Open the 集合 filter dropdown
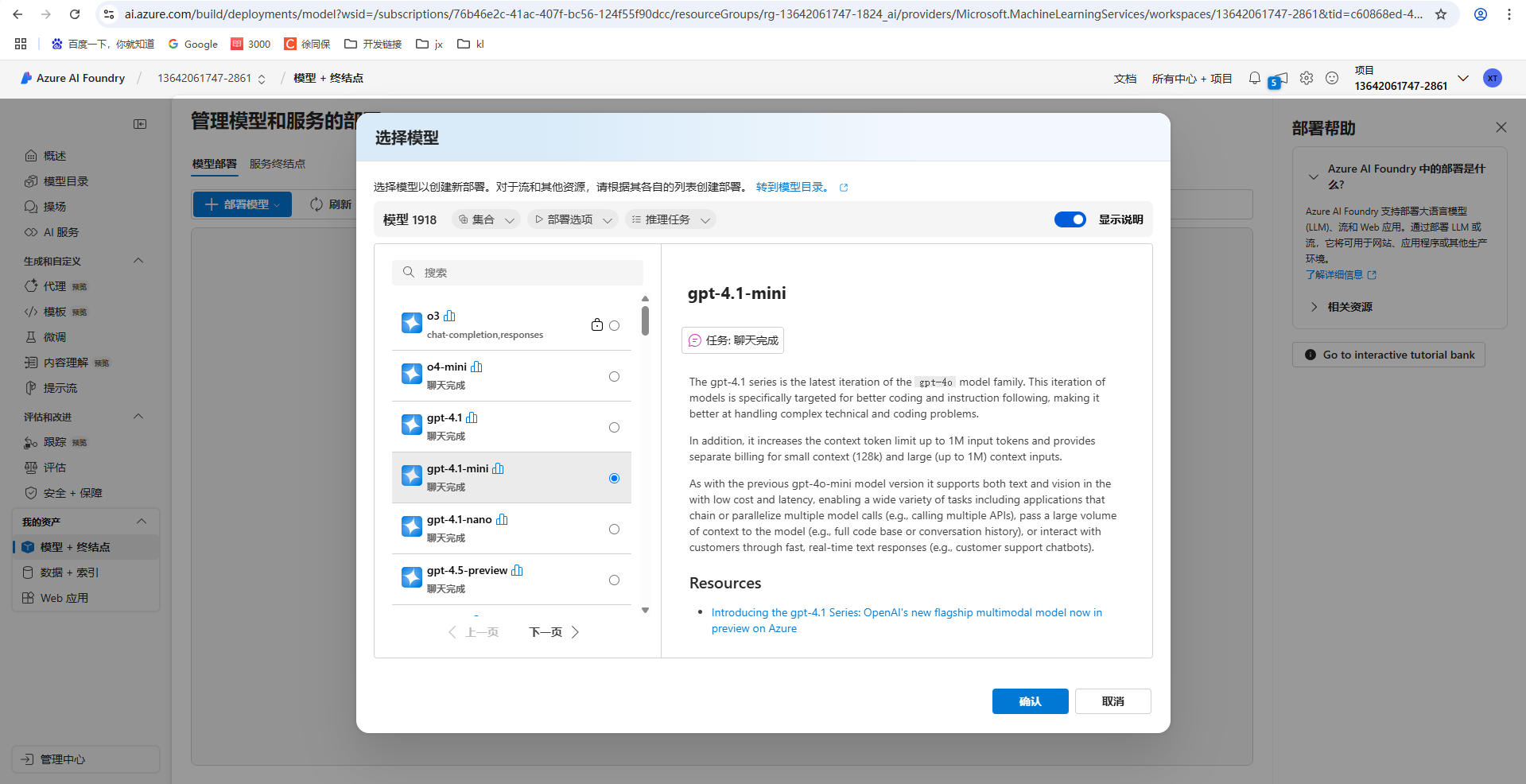This screenshot has width=1526, height=784. coord(486,219)
